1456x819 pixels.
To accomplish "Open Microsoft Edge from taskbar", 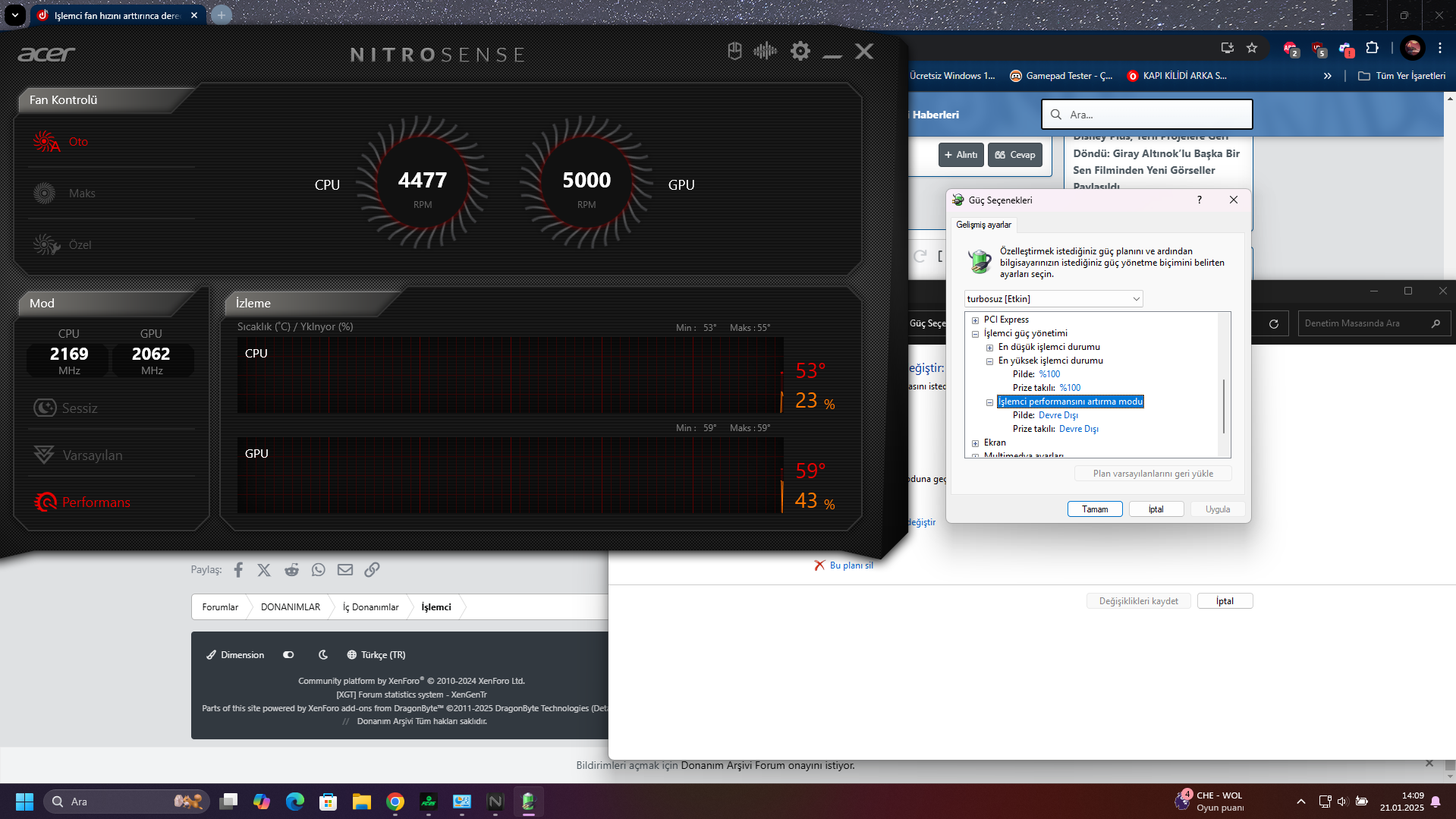I will 295,802.
